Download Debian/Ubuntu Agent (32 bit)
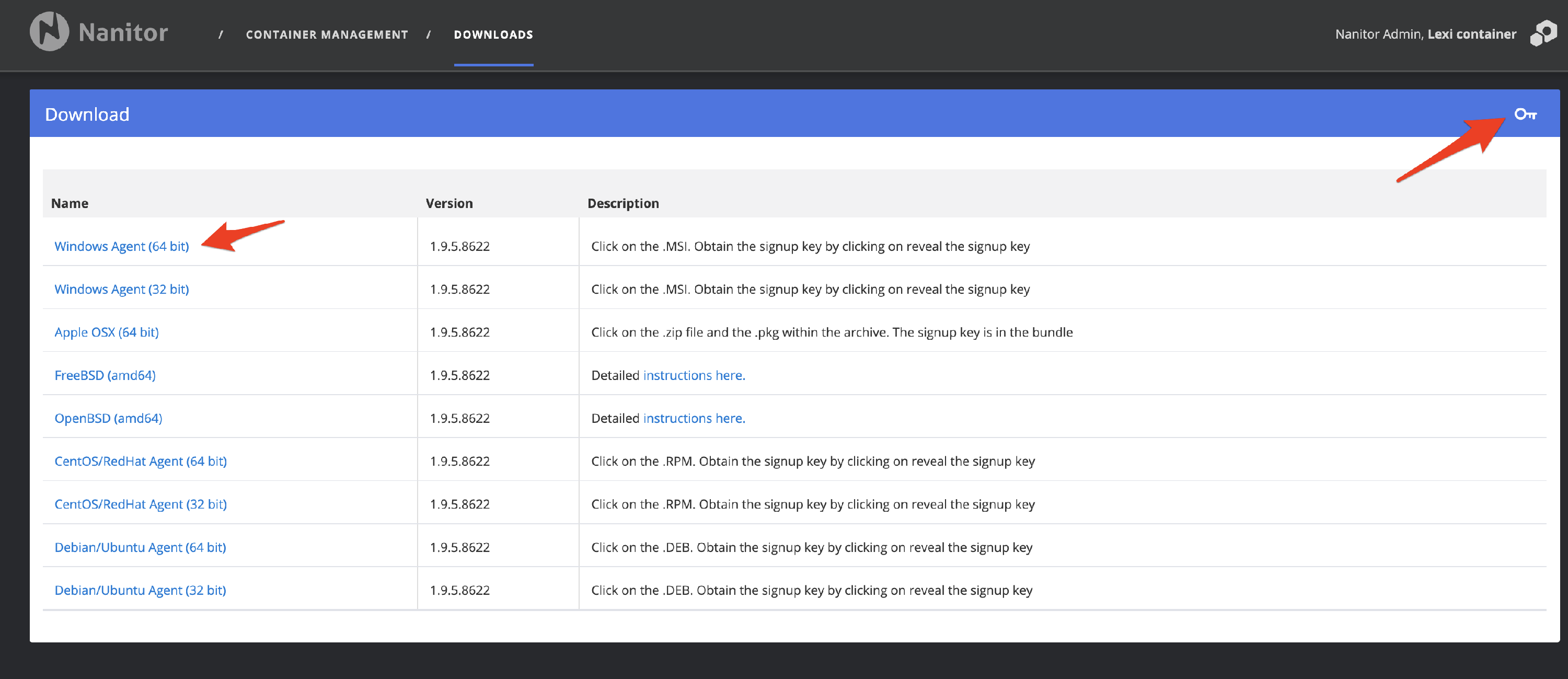Screen dimensions: 1568x679 pyautogui.click(x=140, y=590)
